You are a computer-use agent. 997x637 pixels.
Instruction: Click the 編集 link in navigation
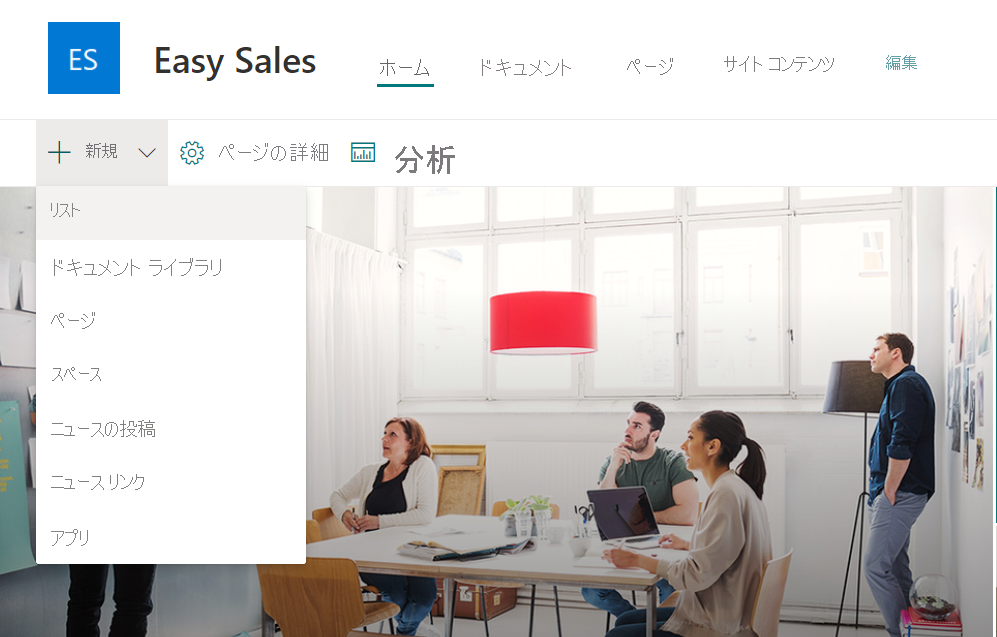coord(901,62)
